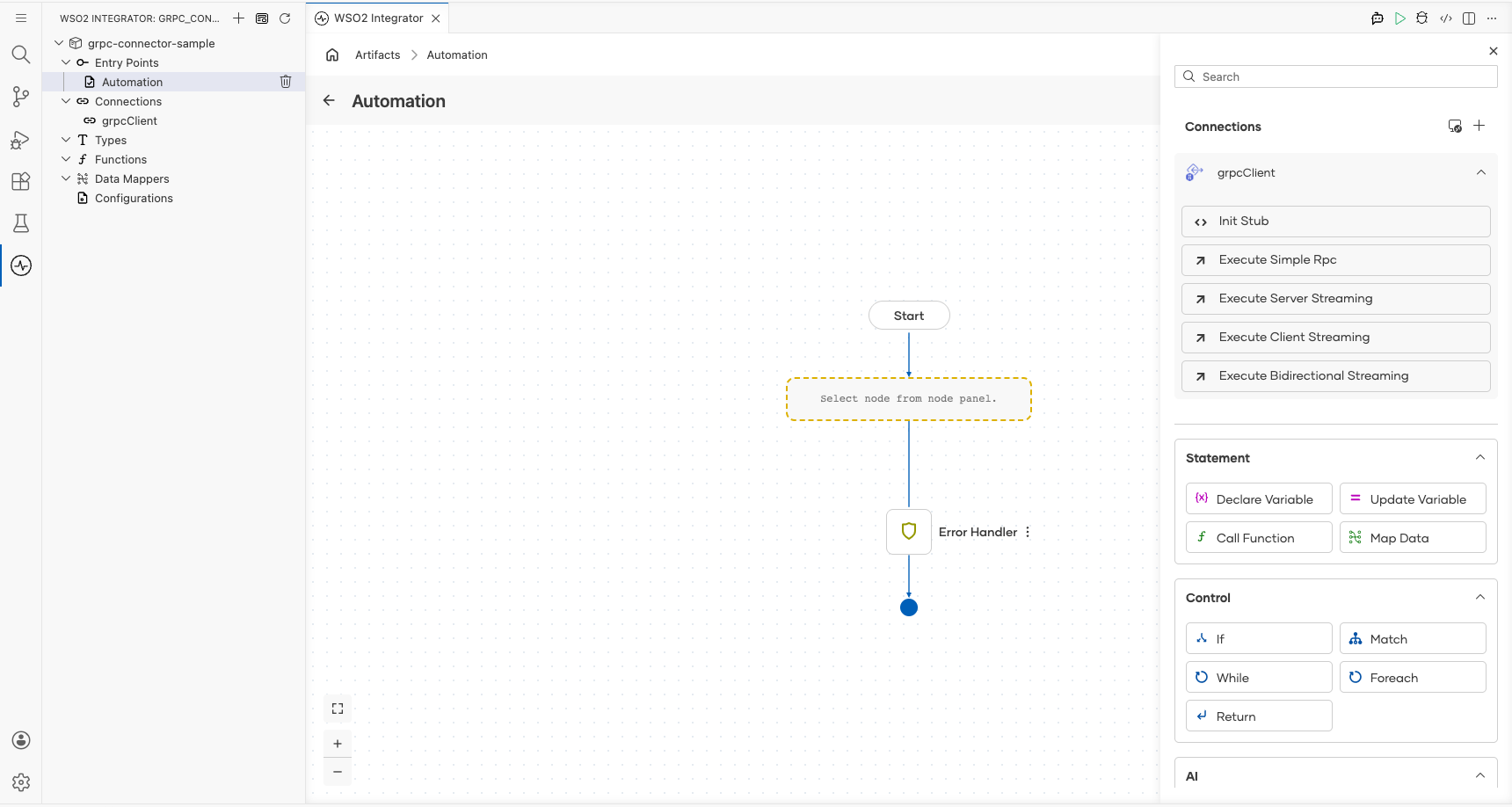The image size is (1512, 807).
Task: Select Artifacts in the breadcrumb
Action: click(x=378, y=55)
